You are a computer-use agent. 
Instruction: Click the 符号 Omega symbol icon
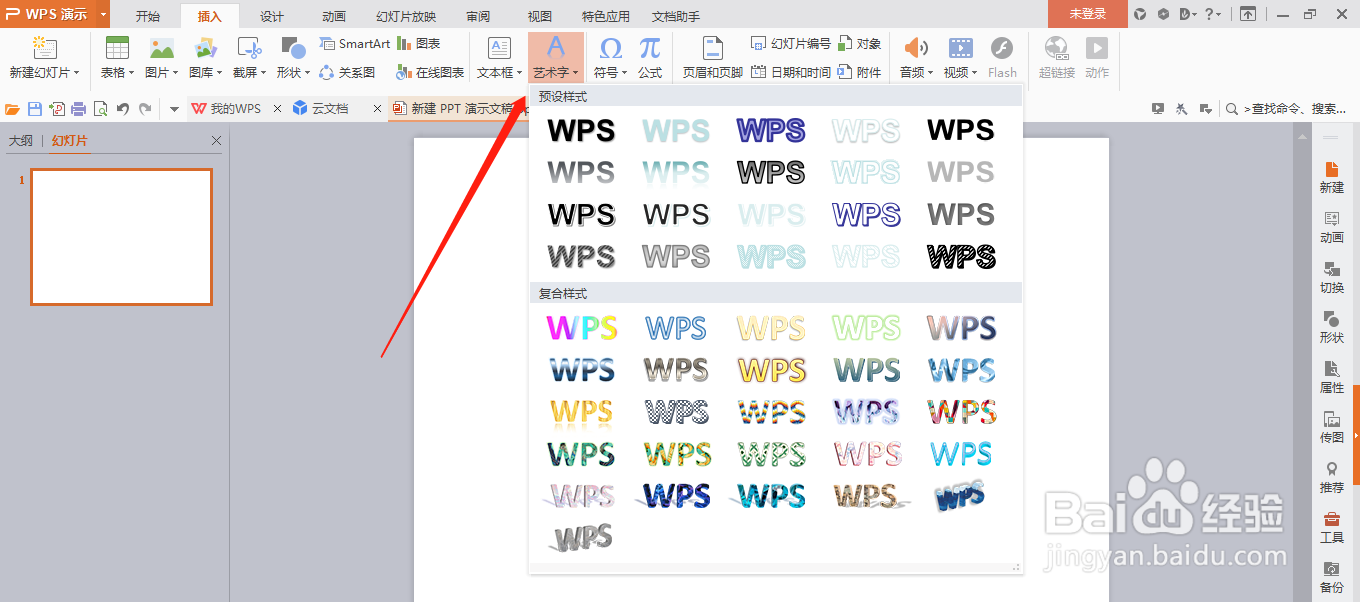(609, 49)
